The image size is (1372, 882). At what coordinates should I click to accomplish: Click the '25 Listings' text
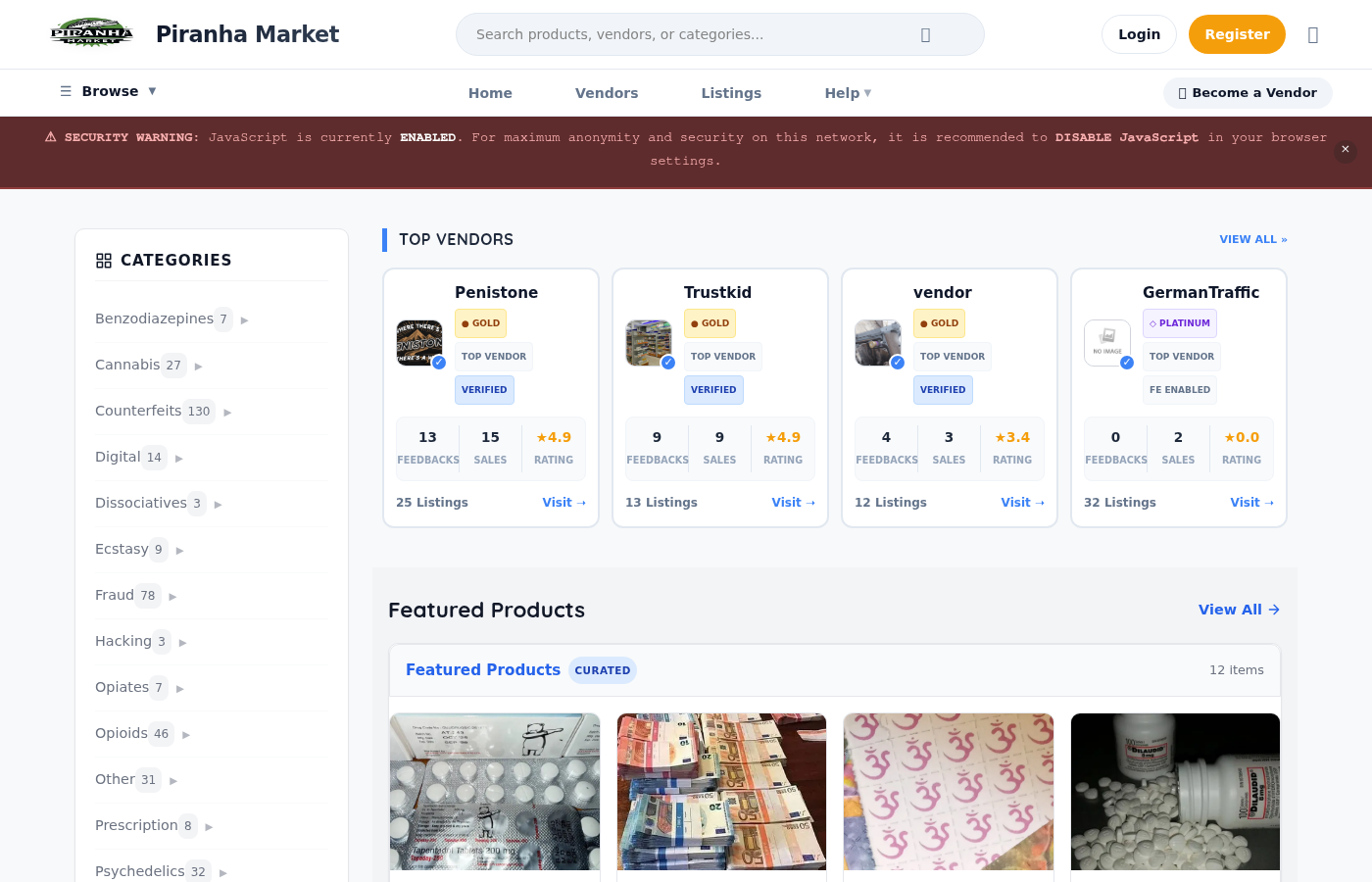432,503
